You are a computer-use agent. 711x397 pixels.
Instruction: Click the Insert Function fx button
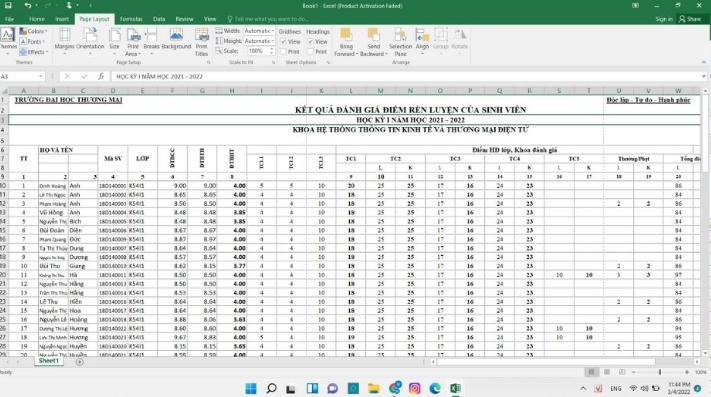pyautogui.click(x=101, y=76)
